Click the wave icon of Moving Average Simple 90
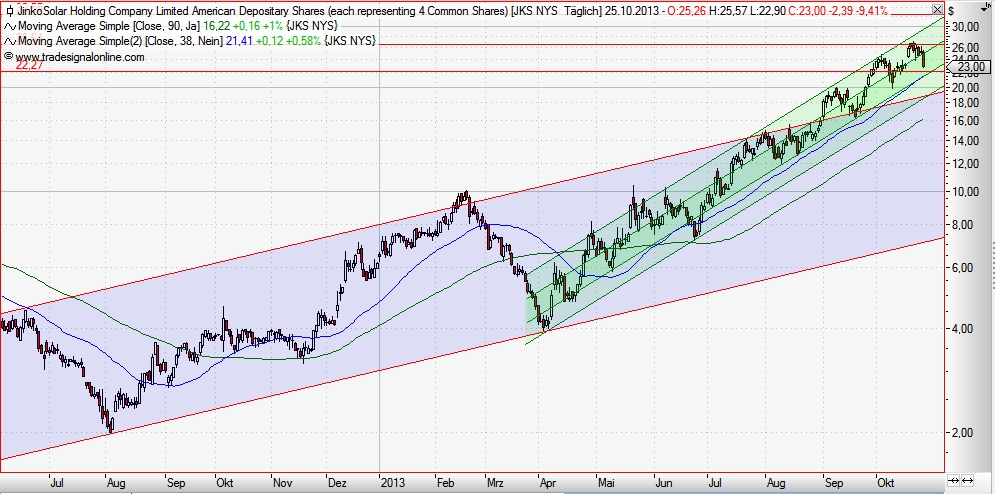 click(10, 25)
